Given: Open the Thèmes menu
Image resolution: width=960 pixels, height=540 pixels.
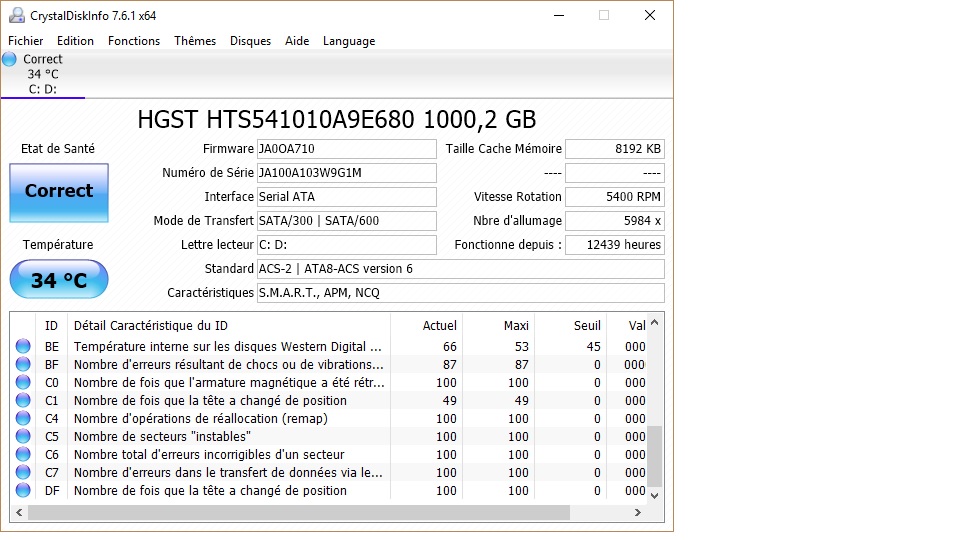Looking at the screenshot, I should pos(195,41).
